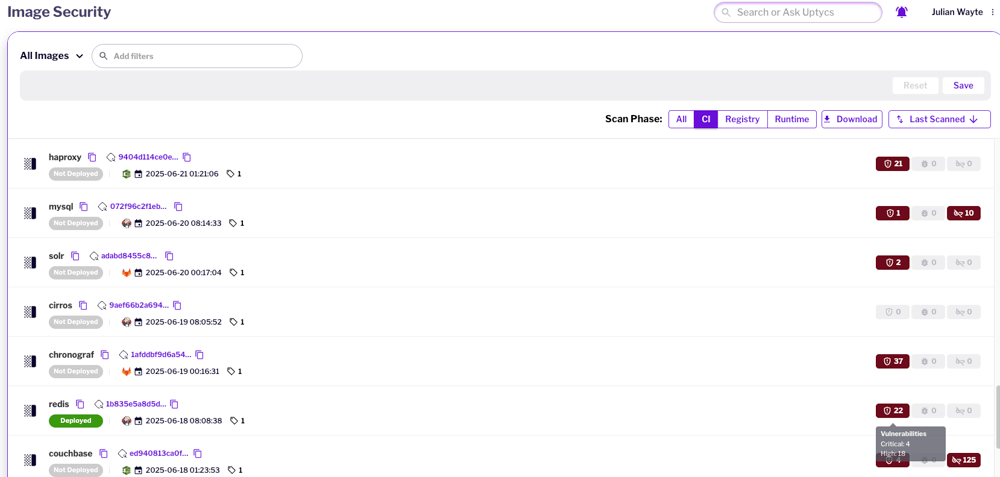This screenshot has height=477, width=1000.
Task: Select the CI scan phase tab
Action: 706,119
